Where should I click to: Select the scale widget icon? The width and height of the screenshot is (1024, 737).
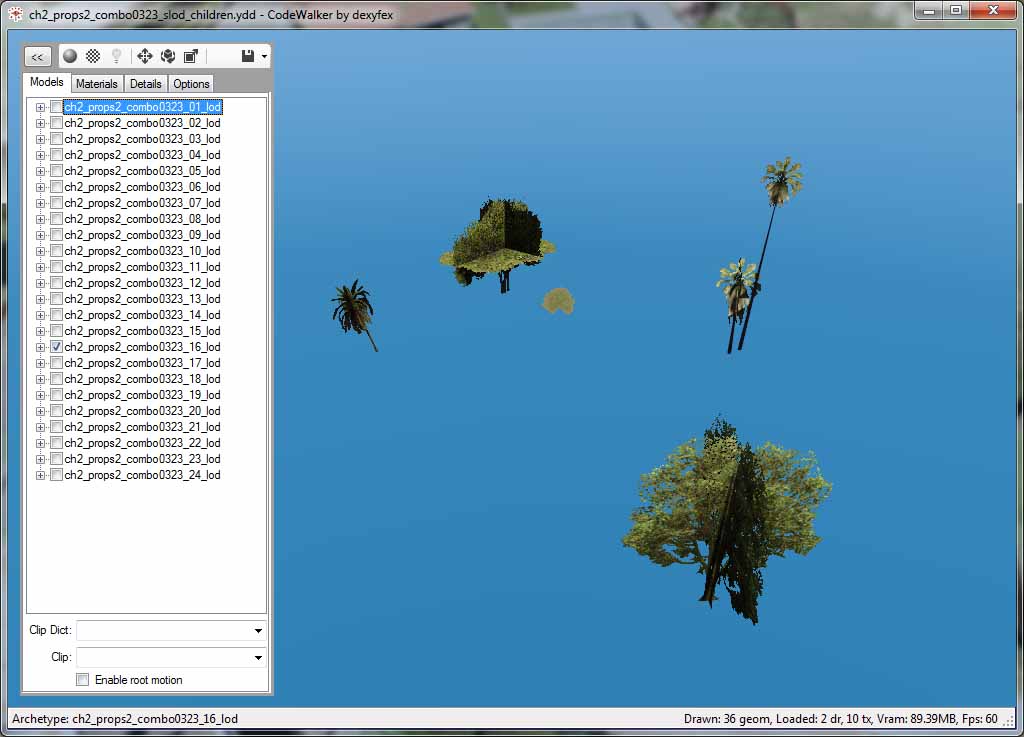coord(191,56)
